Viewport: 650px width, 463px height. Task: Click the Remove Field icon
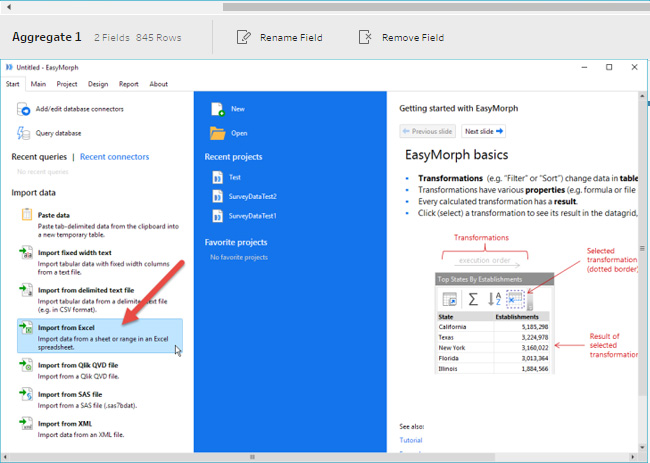point(365,37)
